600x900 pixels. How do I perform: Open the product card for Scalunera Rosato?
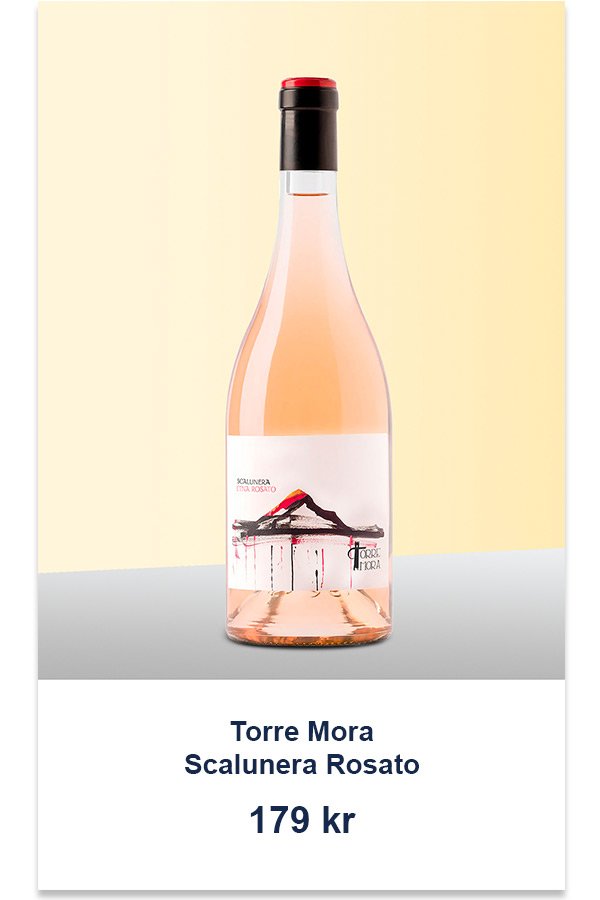point(301,445)
